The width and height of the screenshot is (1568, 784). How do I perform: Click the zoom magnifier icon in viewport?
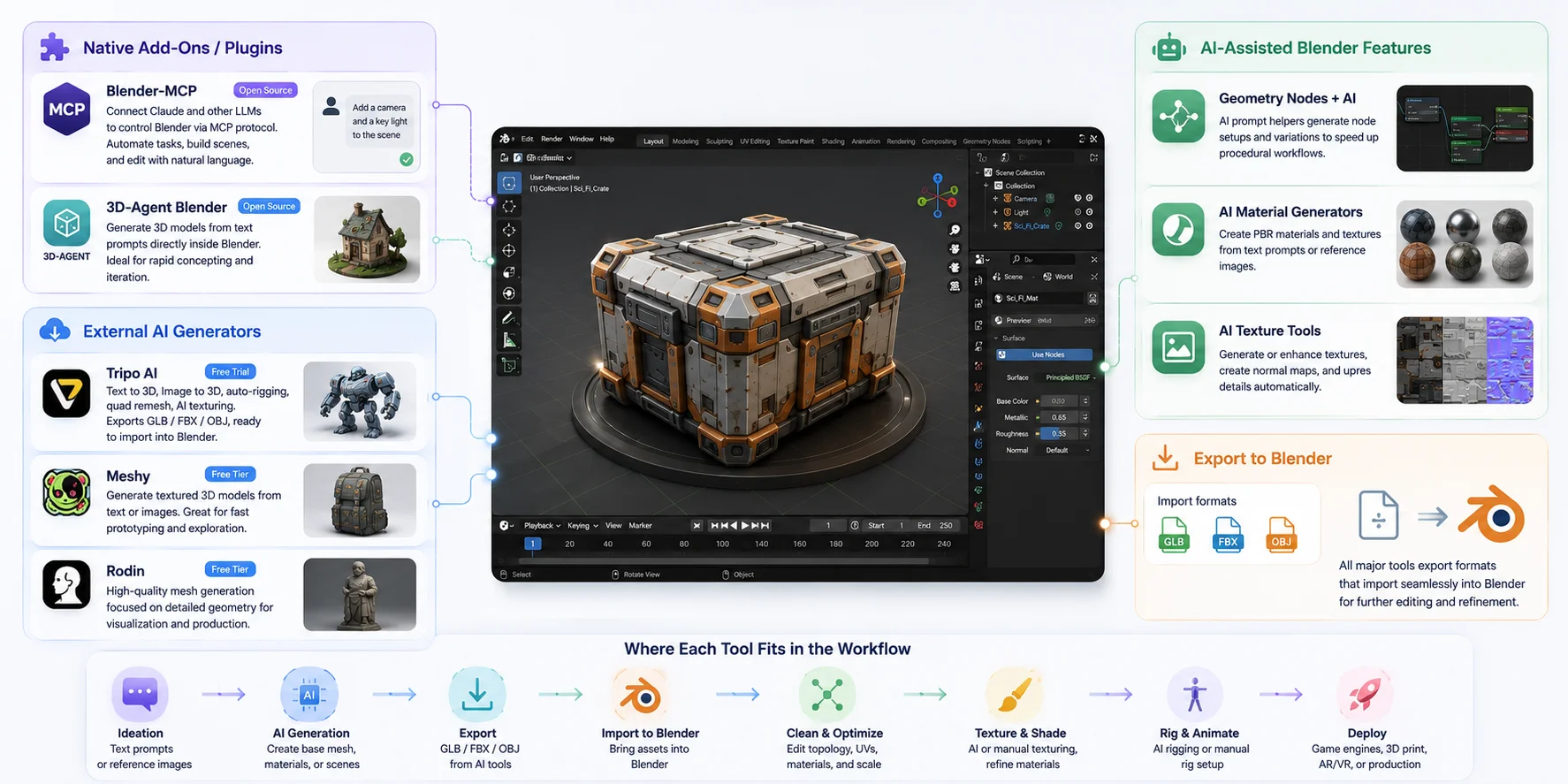955,231
